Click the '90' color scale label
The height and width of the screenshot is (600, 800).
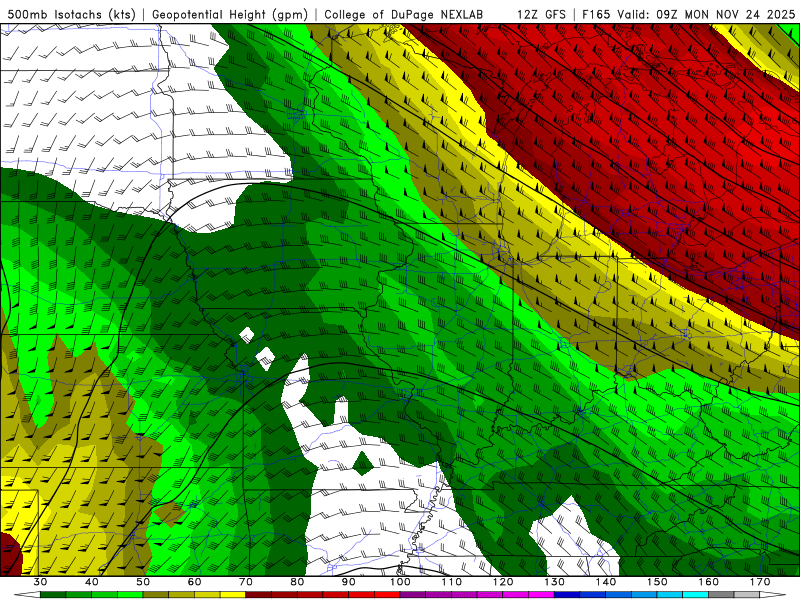349,582
